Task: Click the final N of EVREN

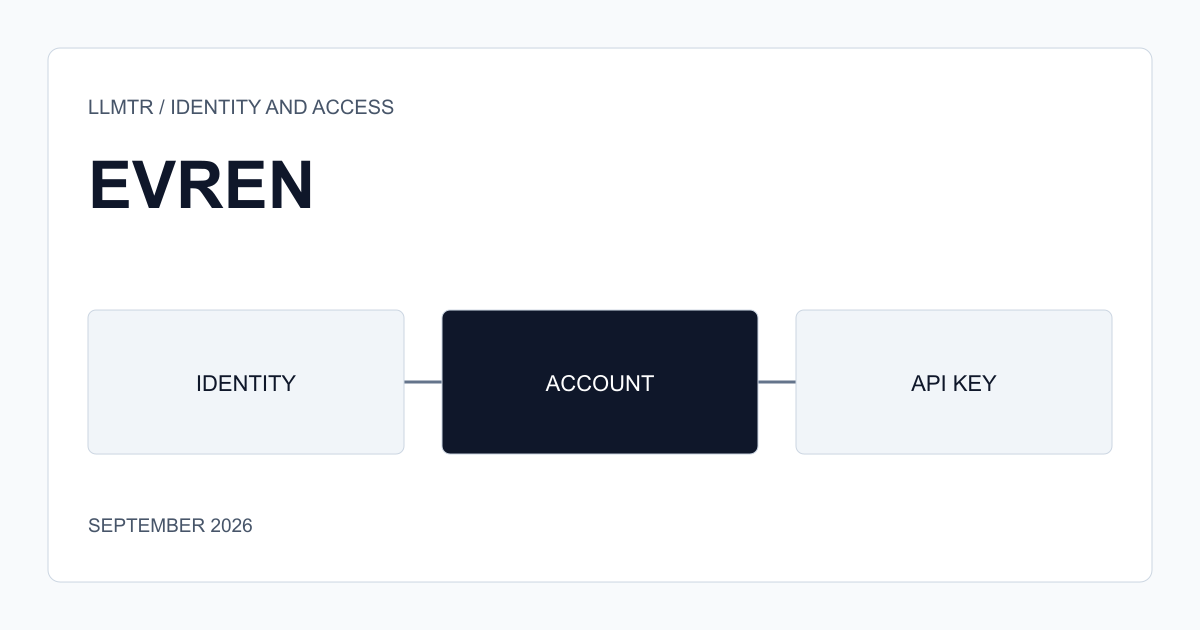Action: (291, 185)
